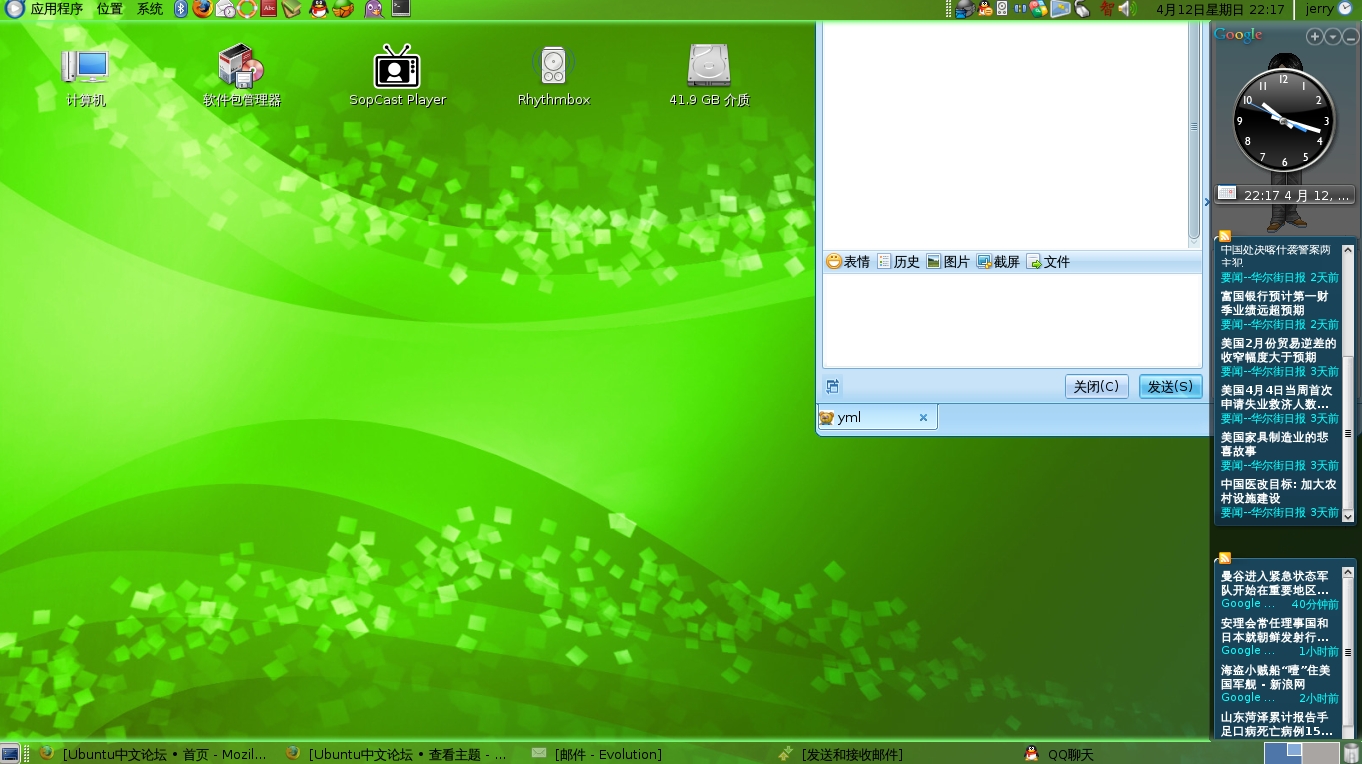Launch the Evolution mail launcher icon
The height and width of the screenshot is (764, 1362).
point(225,9)
